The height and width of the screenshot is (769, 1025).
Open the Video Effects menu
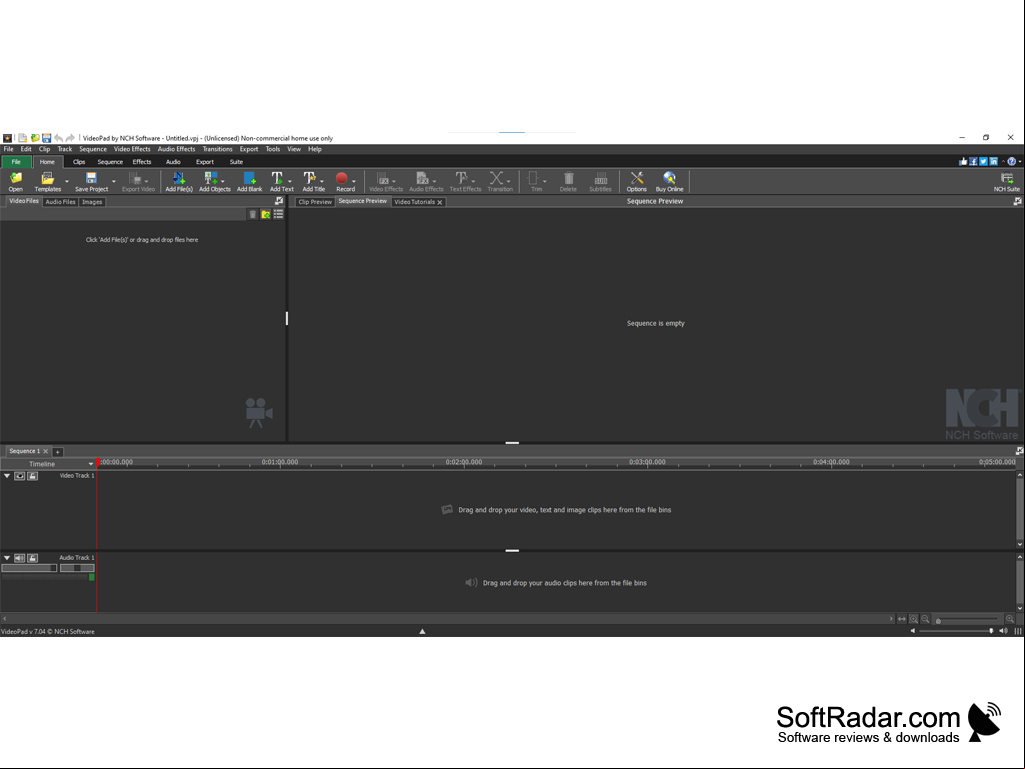click(x=132, y=149)
